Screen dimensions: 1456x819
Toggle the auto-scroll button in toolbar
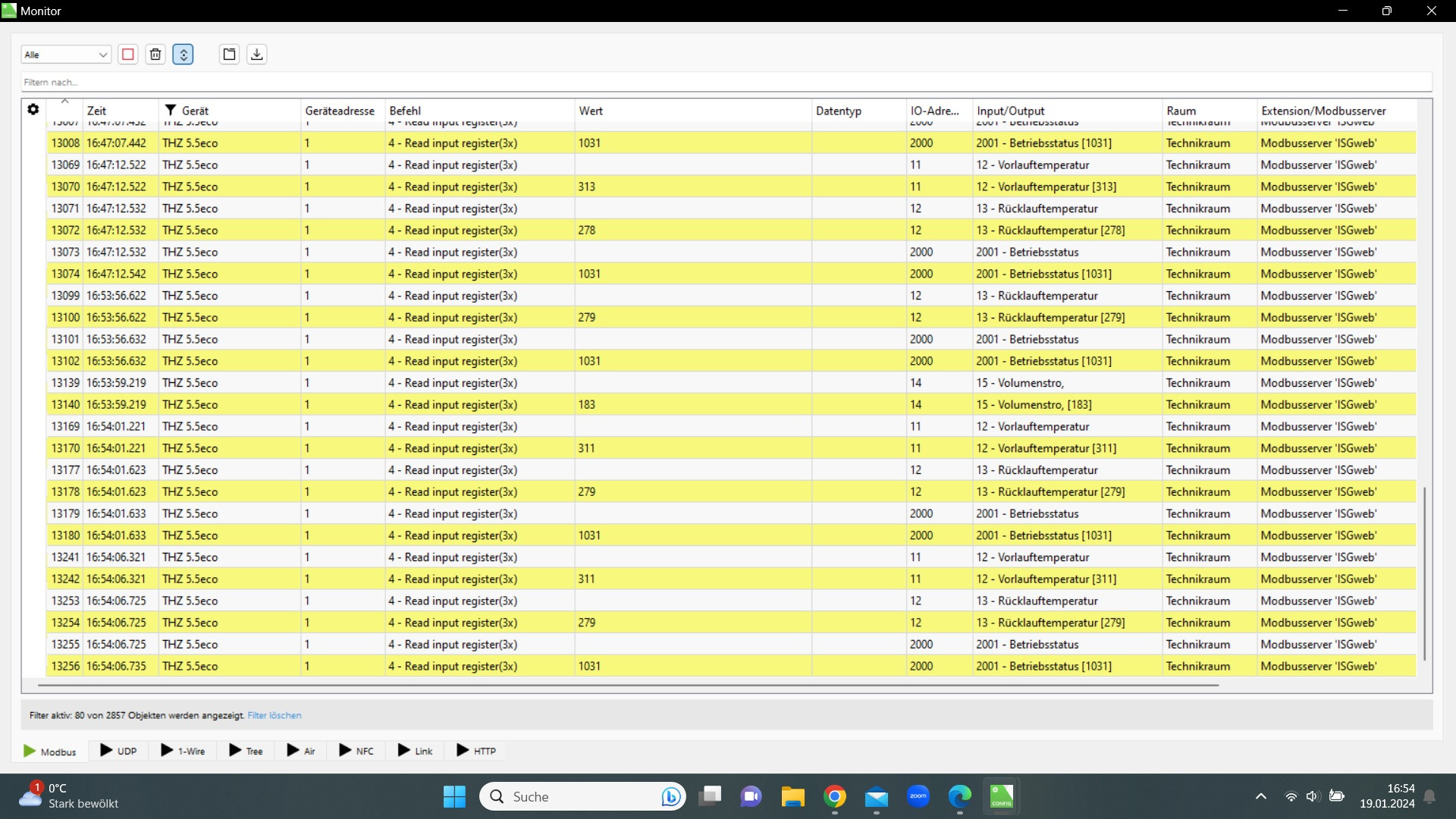183,55
